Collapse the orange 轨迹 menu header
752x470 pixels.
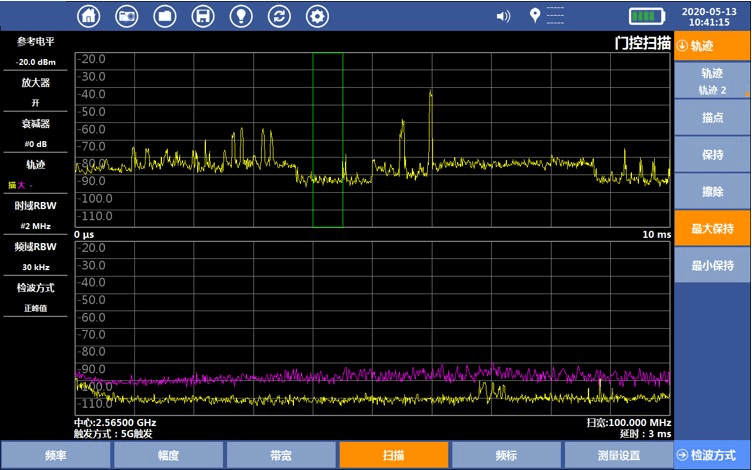click(x=712, y=45)
